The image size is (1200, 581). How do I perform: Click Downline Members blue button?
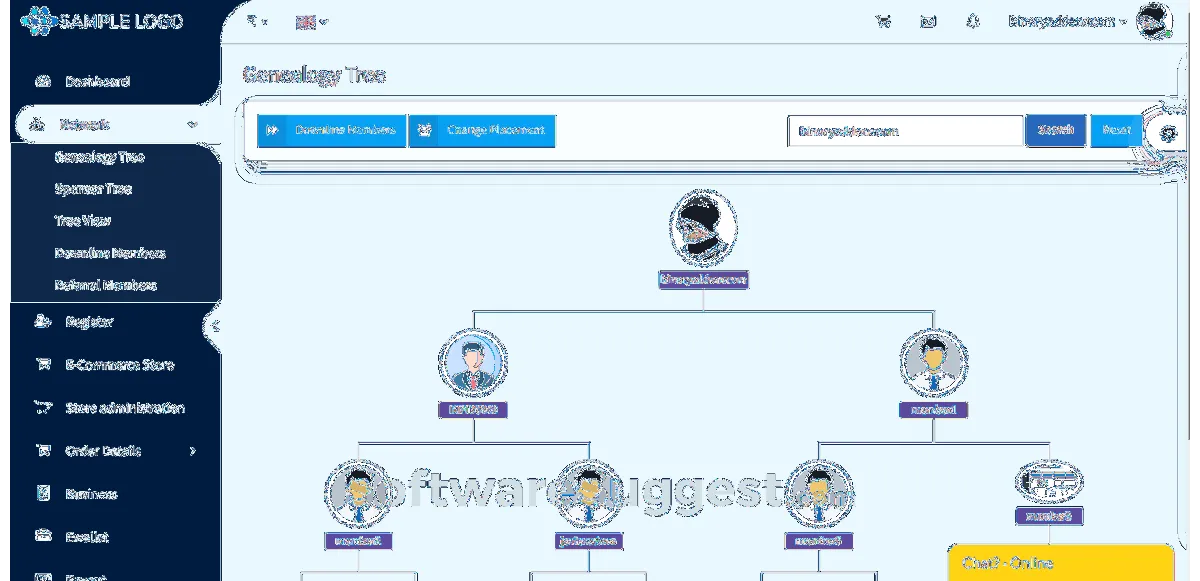click(332, 130)
